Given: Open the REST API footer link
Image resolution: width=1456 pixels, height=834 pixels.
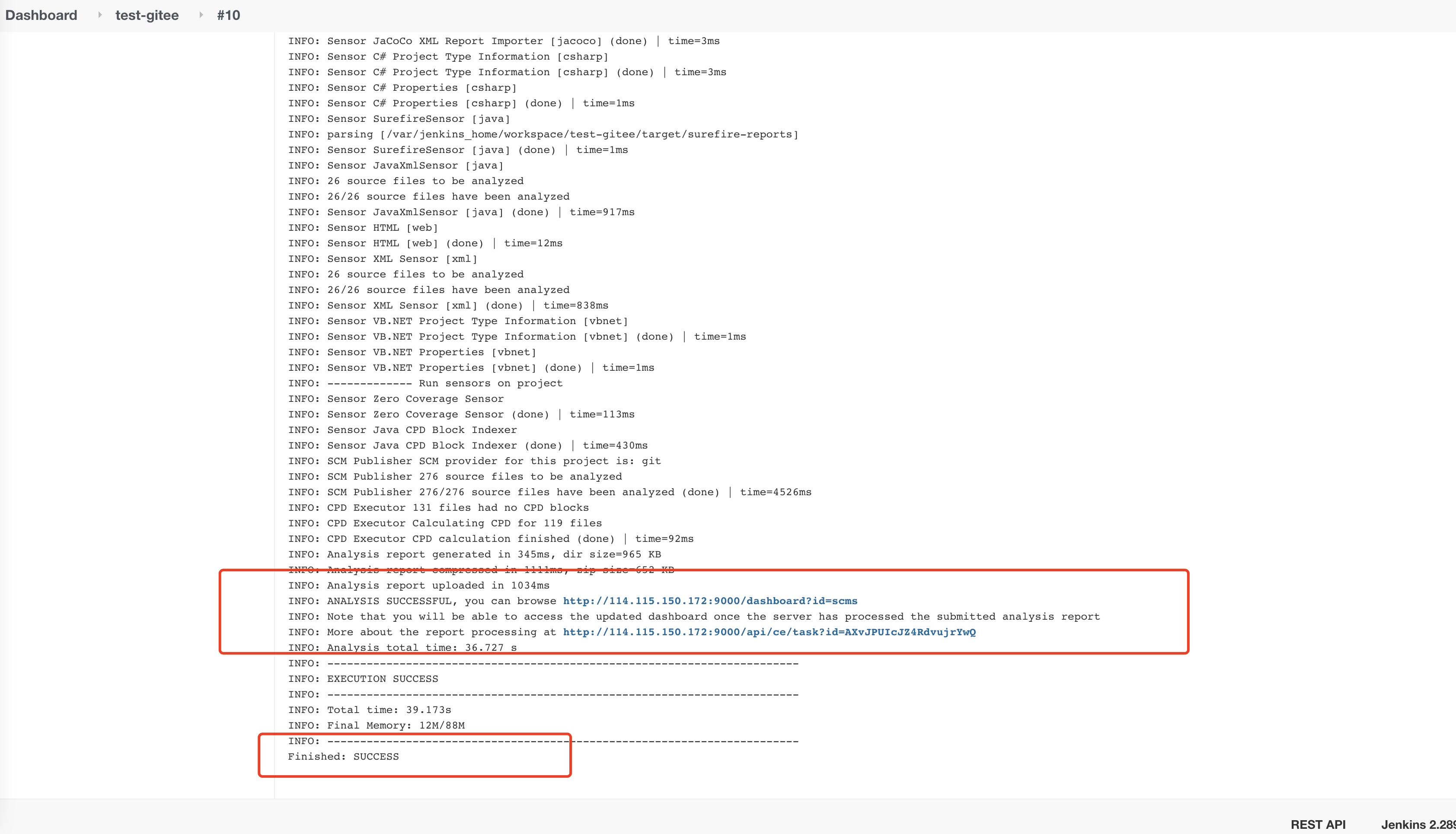Looking at the screenshot, I should pos(1318,824).
